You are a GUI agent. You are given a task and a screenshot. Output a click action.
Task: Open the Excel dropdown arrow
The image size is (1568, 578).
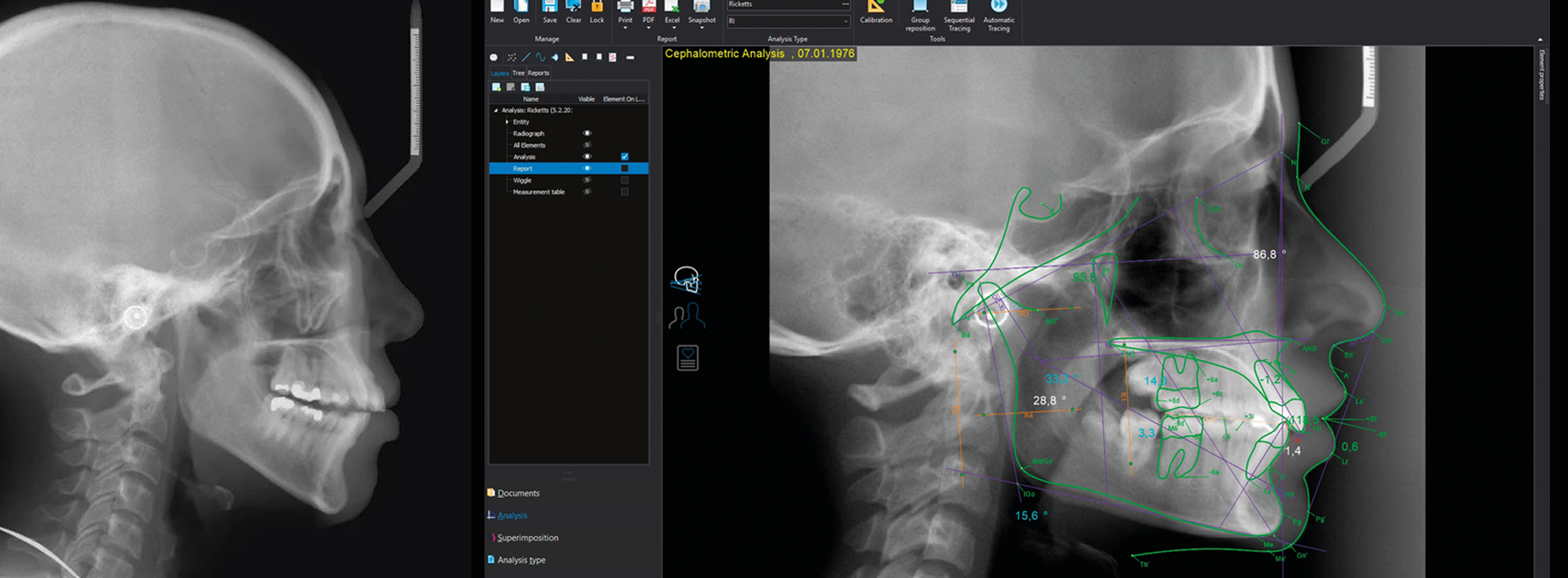(x=673, y=28)
